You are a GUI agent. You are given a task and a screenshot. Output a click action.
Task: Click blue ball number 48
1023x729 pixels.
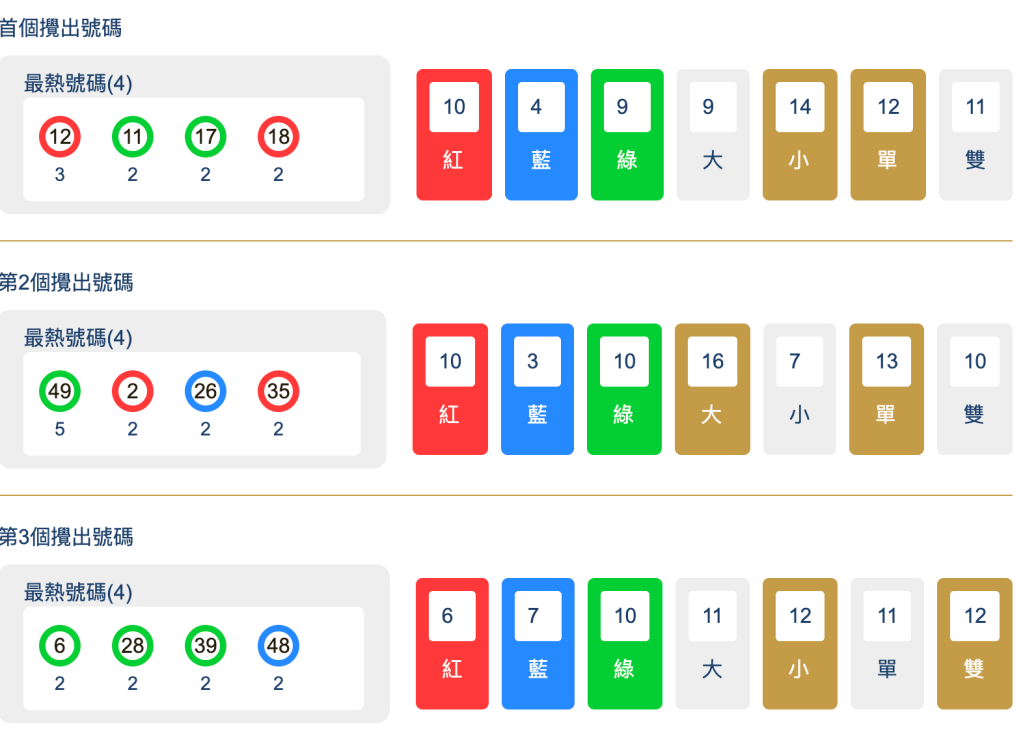(278, 646)
